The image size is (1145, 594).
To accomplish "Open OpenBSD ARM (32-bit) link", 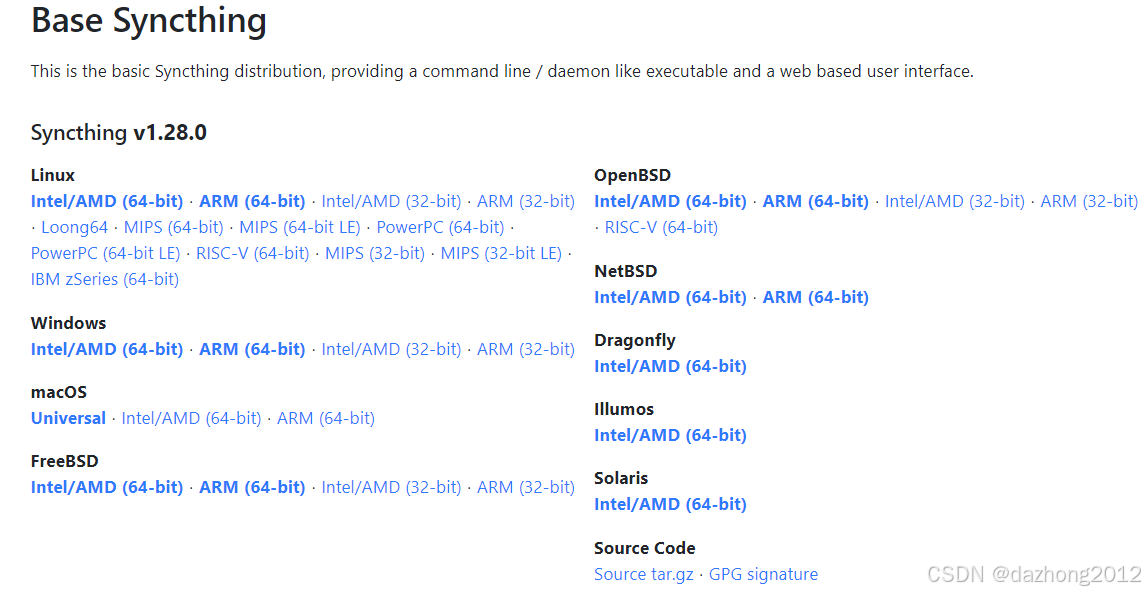I will (1090, 201).
